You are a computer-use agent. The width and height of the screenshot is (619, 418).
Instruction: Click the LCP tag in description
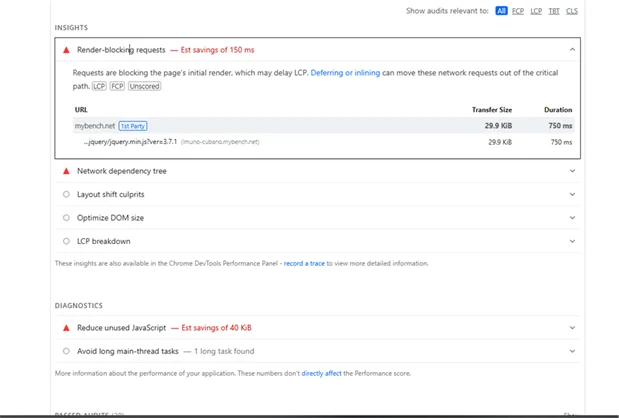pos(99,86)
